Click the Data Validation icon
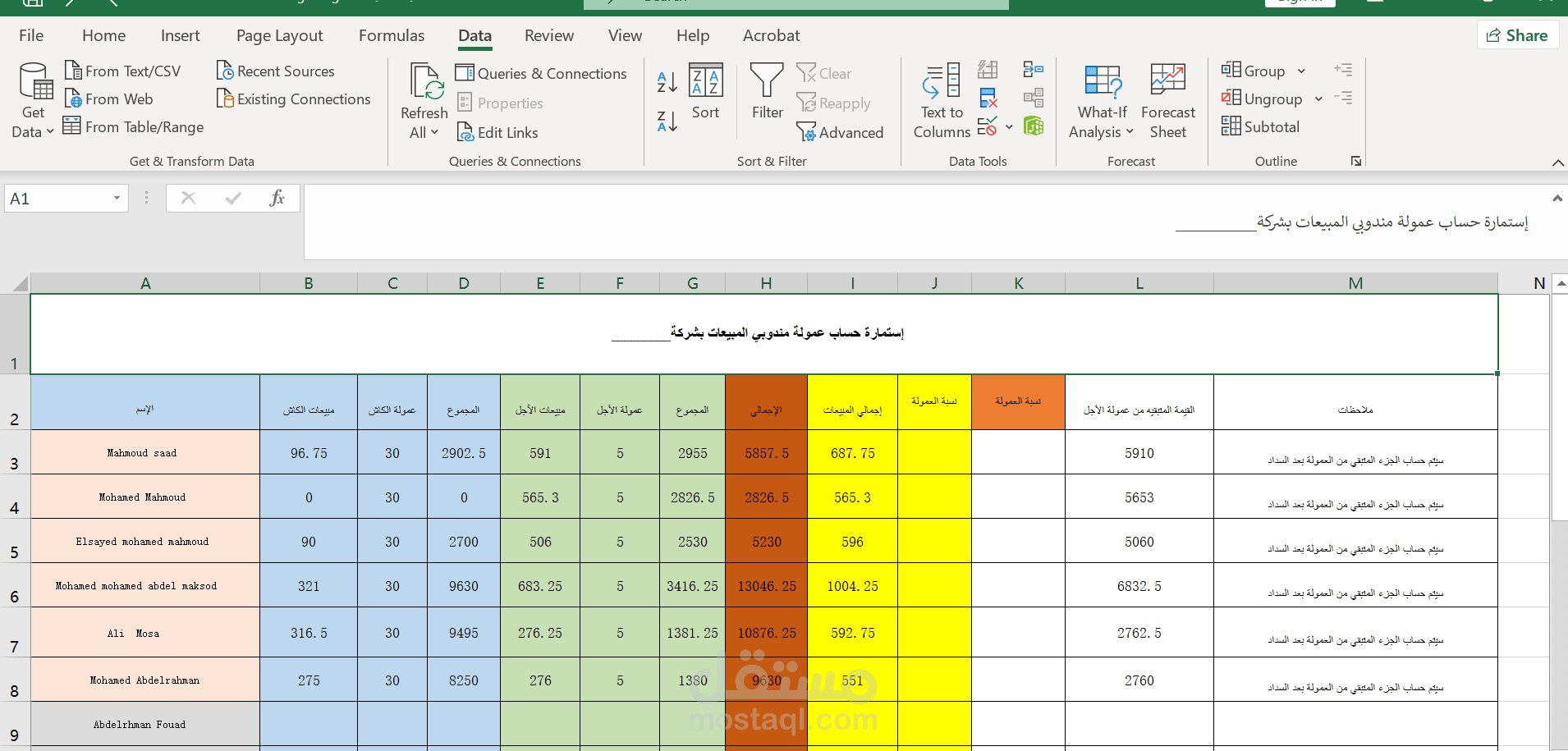The width and height of the screenshot is (1568, 751). point(988,126)
